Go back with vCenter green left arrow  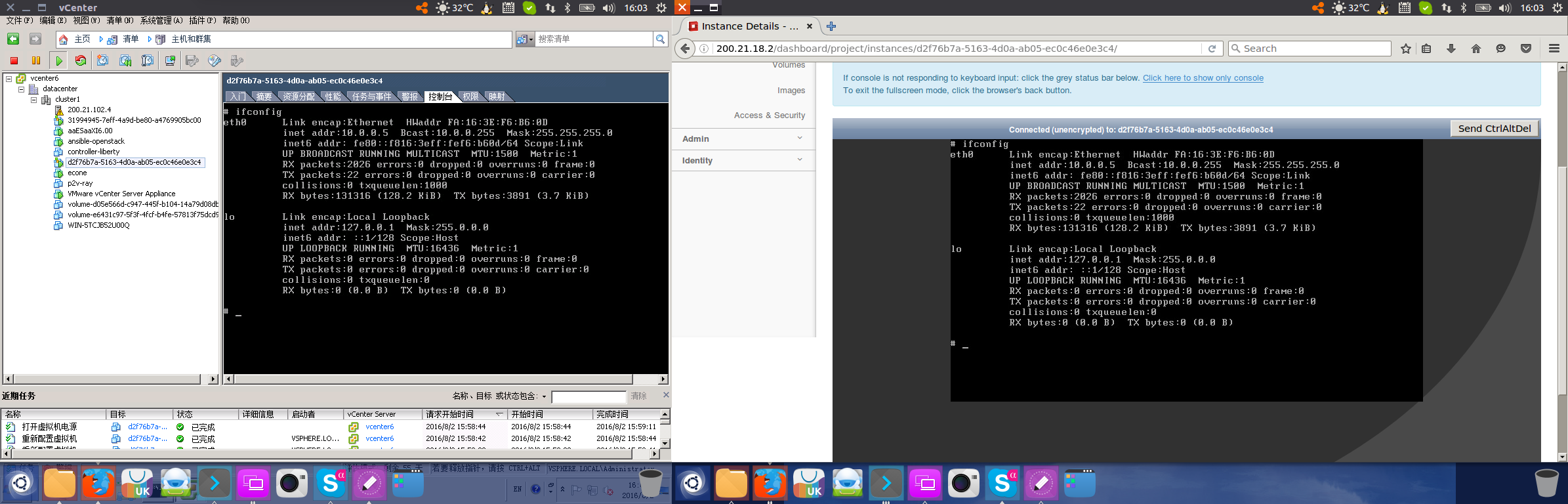pyautogui.click(x=13, y=39)
